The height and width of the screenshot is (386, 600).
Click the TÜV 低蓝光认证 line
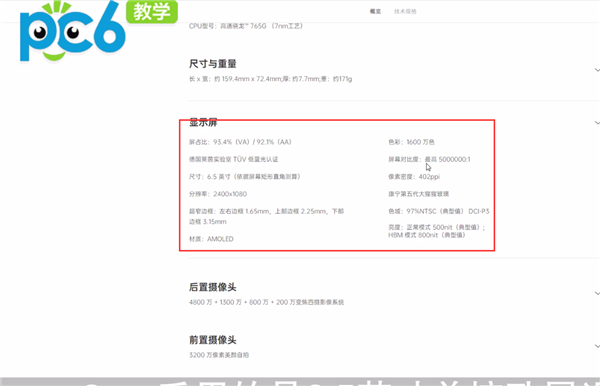point(233,159)
